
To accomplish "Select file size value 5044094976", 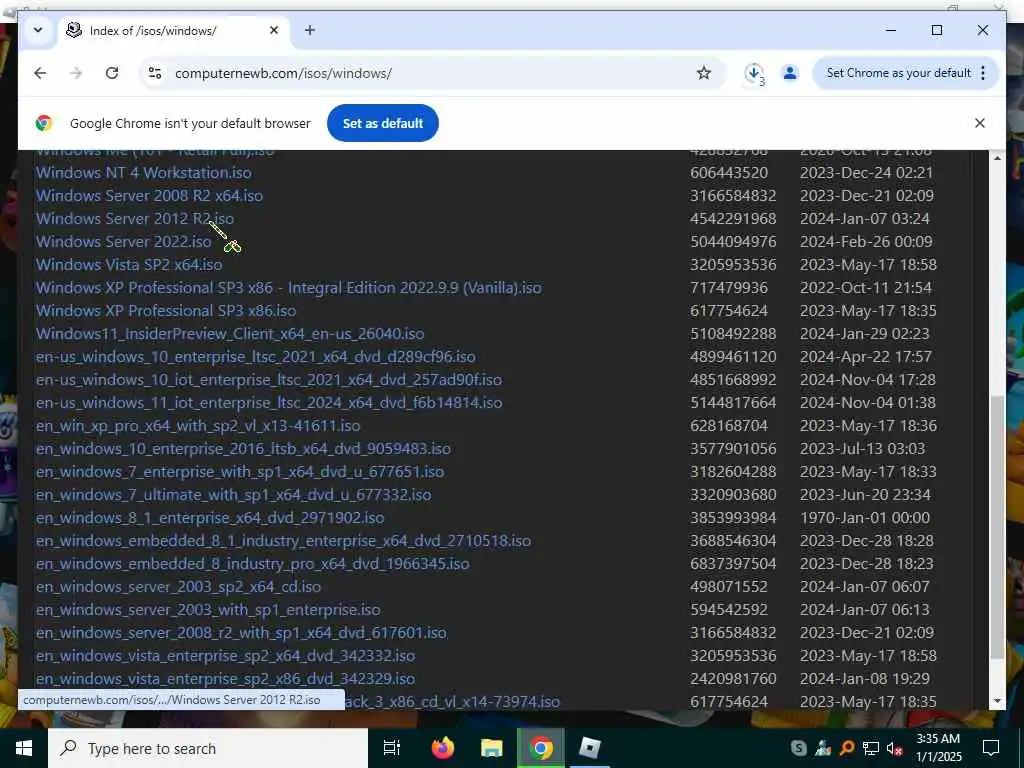I will (733, 241).
